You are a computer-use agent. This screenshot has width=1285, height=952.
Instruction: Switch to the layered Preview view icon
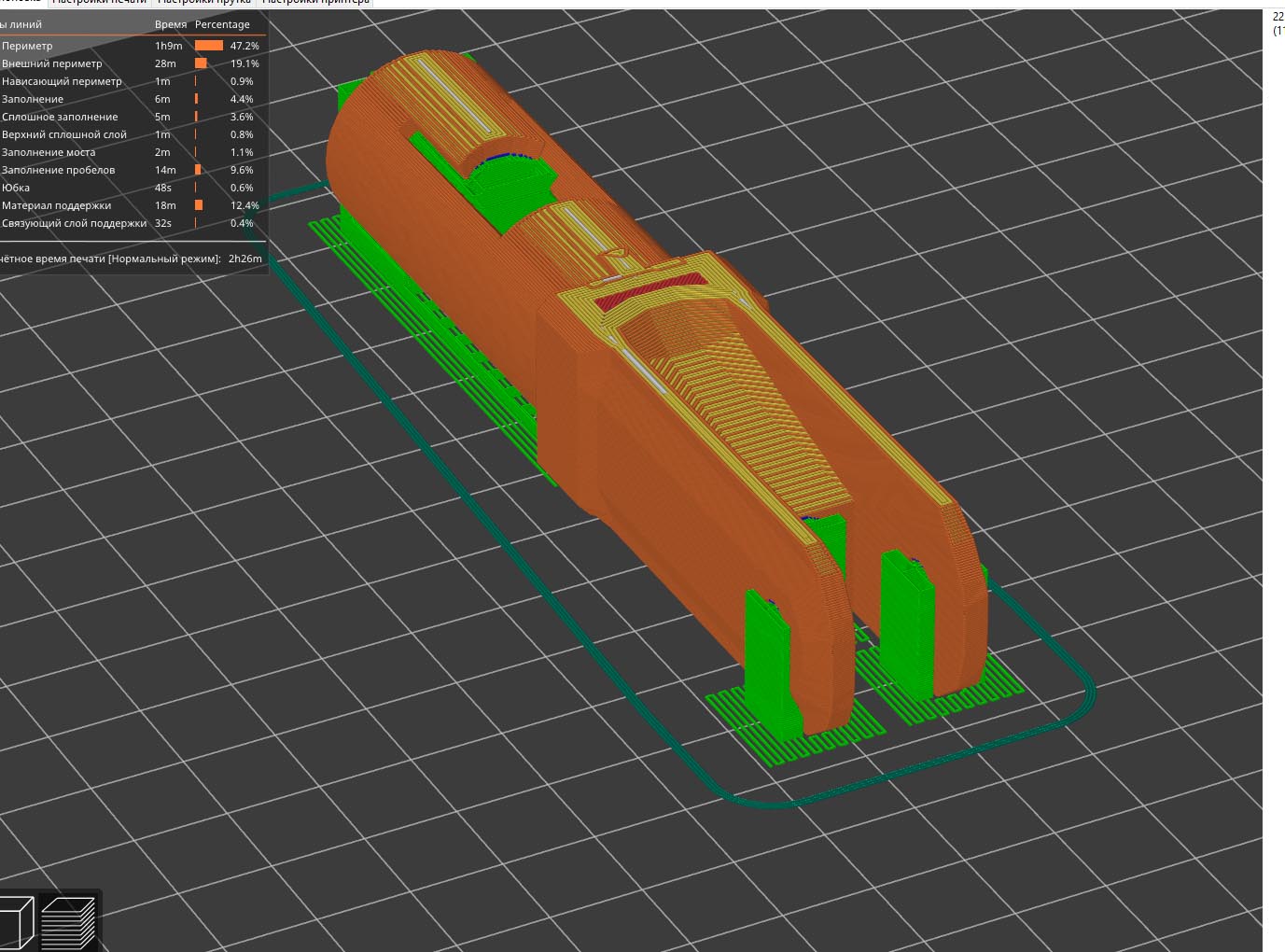(68, 923)
